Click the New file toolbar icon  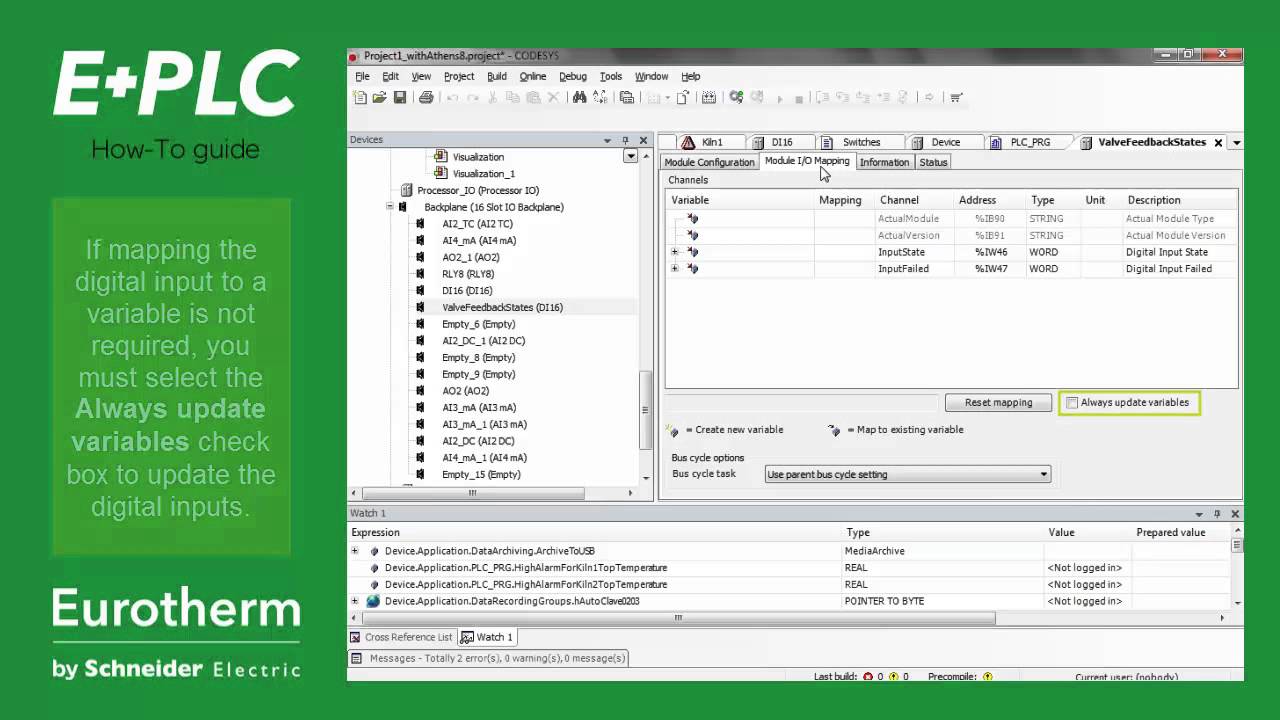360,97
